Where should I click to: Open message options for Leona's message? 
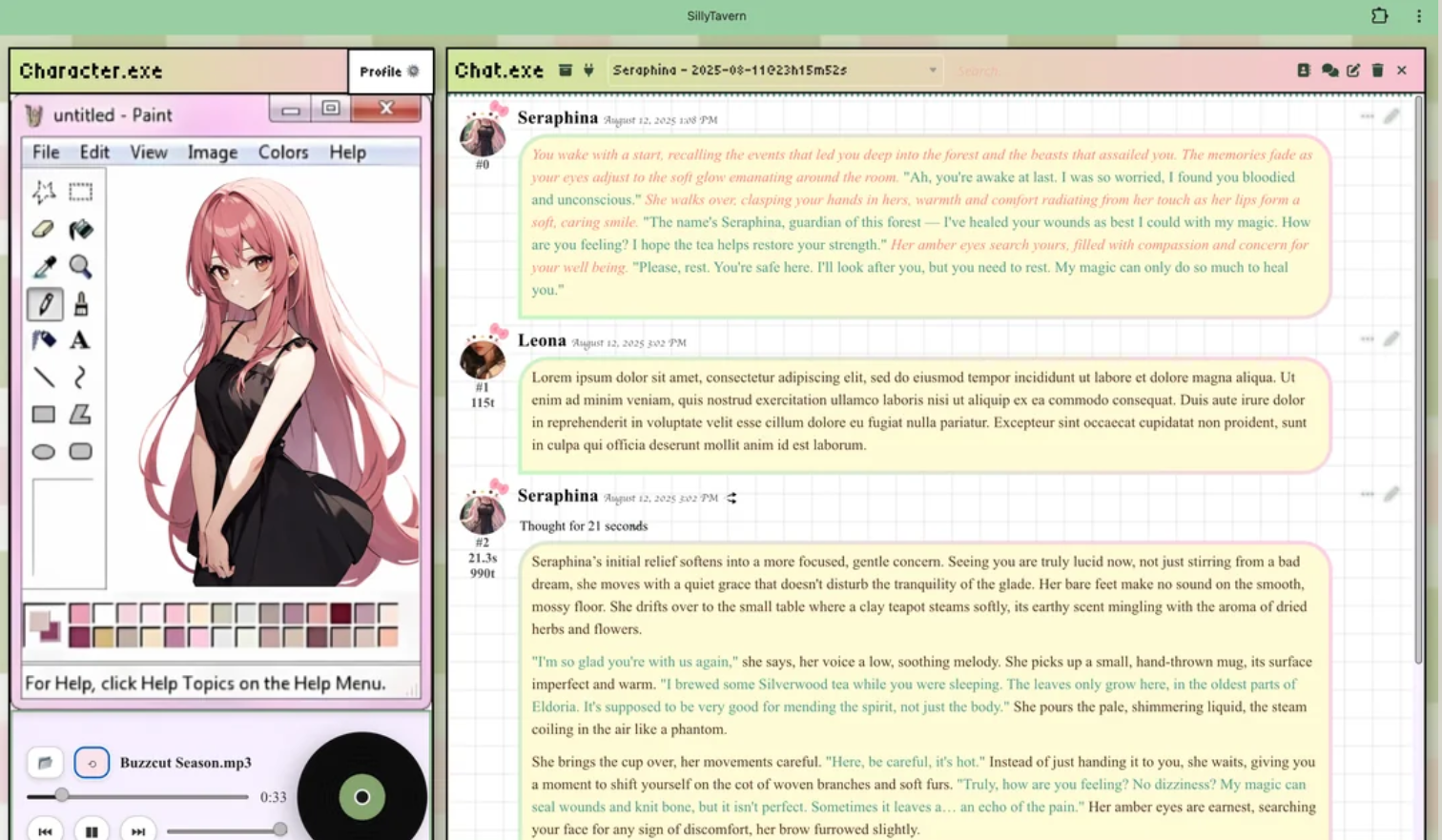click(x=1368, y=338)
